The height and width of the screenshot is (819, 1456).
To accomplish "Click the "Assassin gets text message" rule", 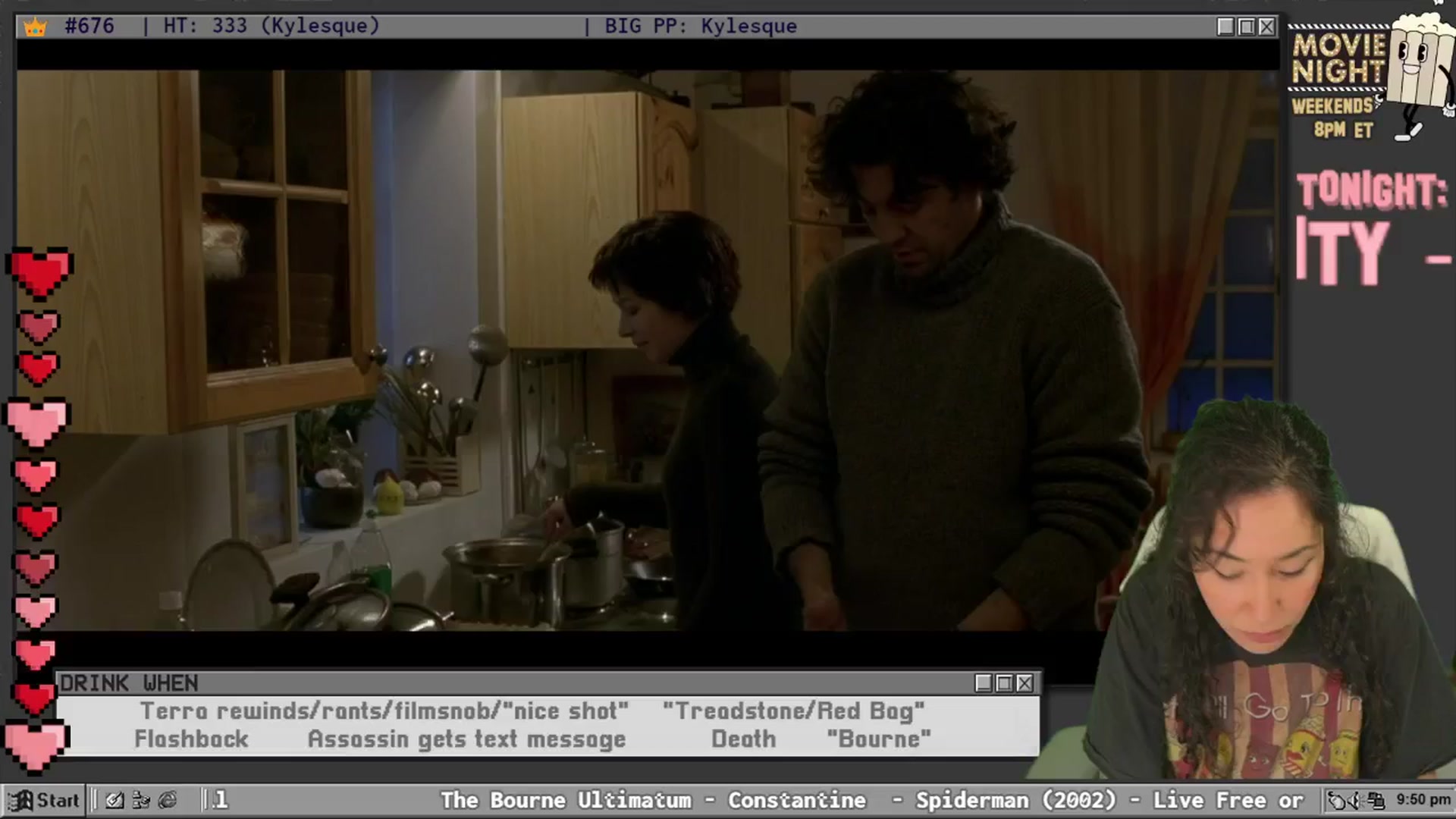I will (x=466, y=739).
